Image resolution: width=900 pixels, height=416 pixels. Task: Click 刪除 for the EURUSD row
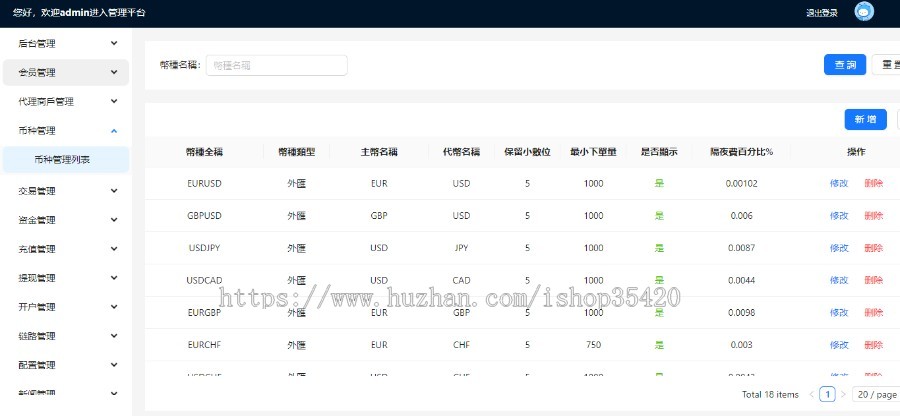874,184
